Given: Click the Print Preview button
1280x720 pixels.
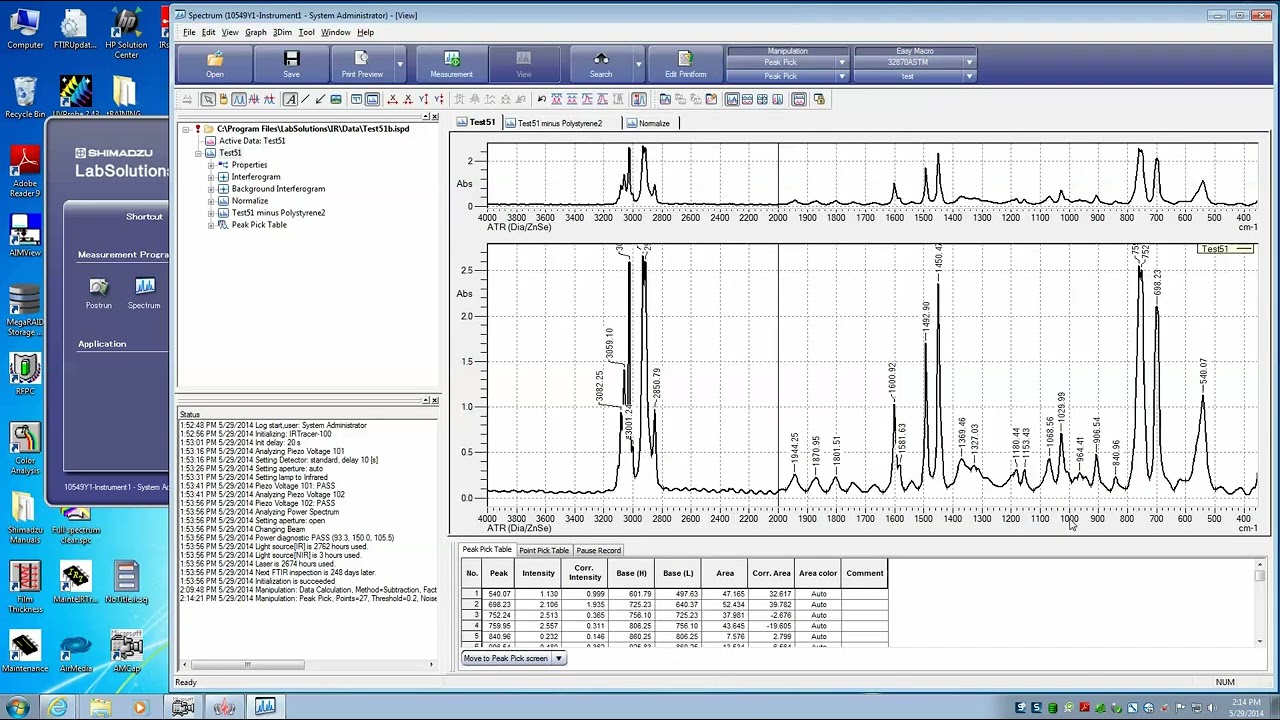Looking at the screenshot, I should (x=362, y=65).
